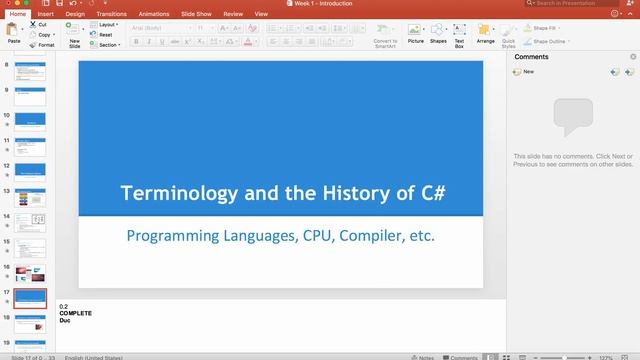Switch to the Home tab

coord(18,14)
